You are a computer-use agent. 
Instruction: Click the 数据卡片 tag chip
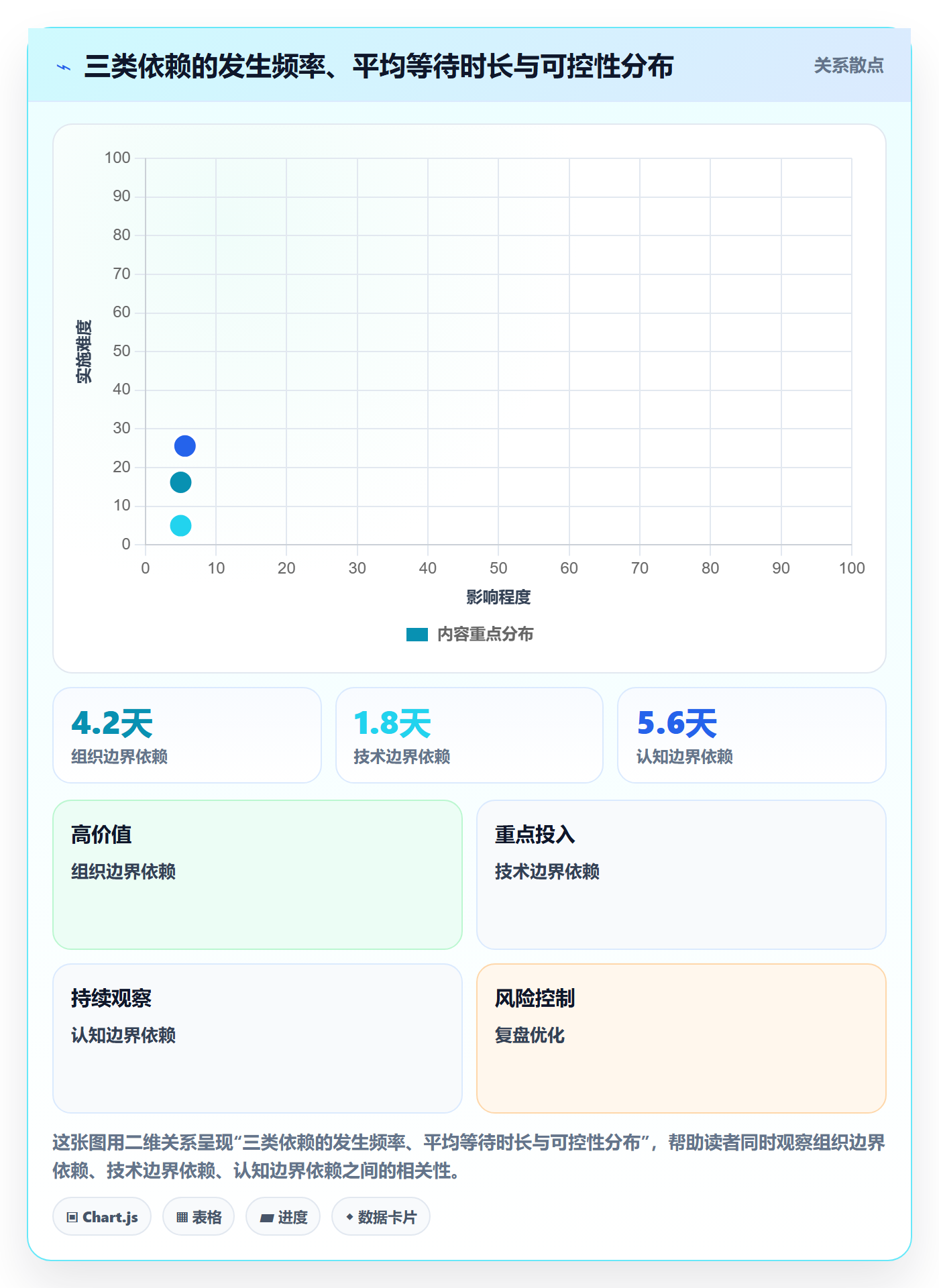click(x=381, y=1216)
